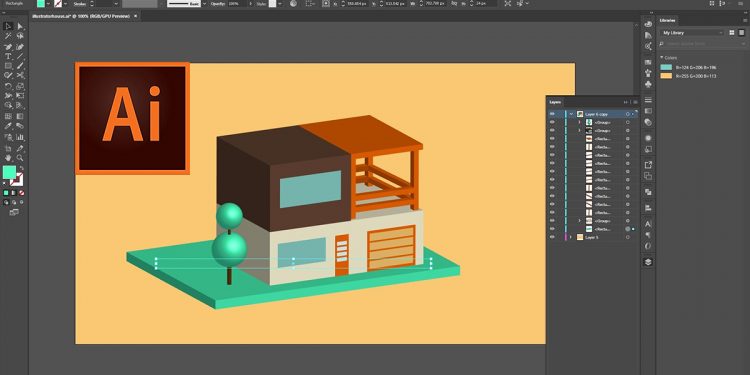Image resolution: width=750 pixels, height=375 pixels.
Task: Close the illustratorhouse.ai document tab
Action: coord(135,16)
